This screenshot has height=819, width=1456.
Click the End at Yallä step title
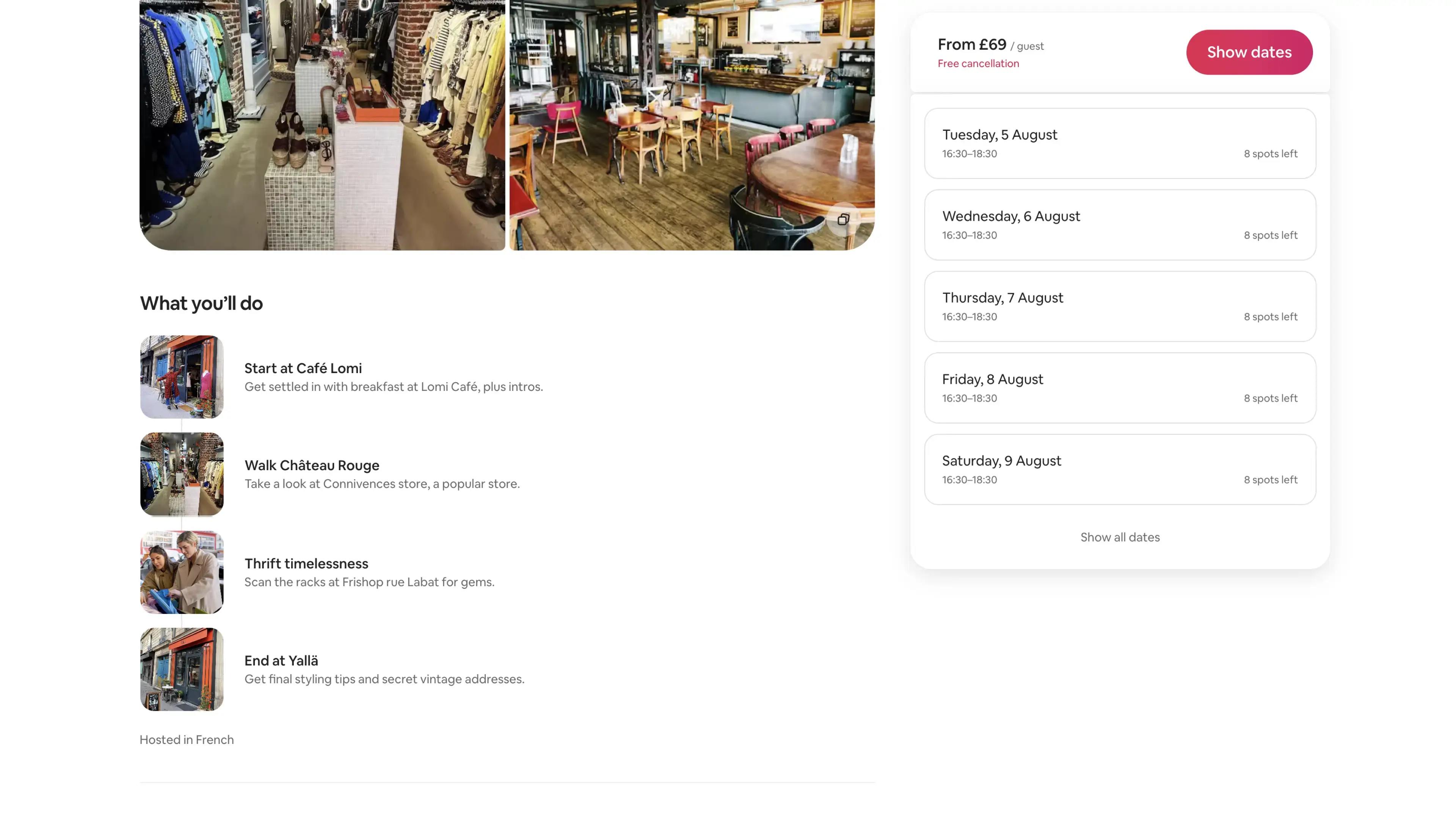281,661
